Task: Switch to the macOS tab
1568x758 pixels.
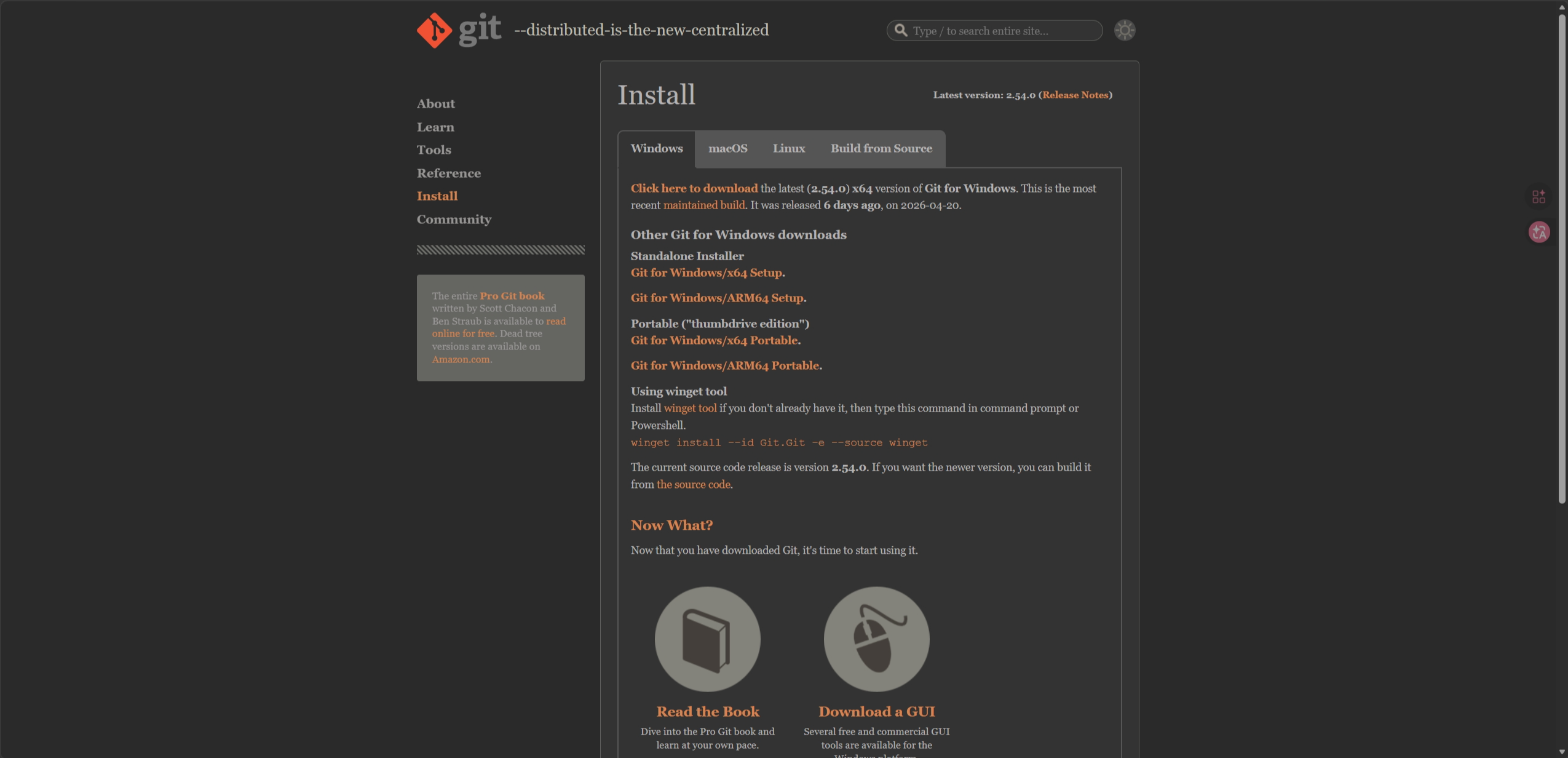Action: pyautogui.click(x=727, y=148)
